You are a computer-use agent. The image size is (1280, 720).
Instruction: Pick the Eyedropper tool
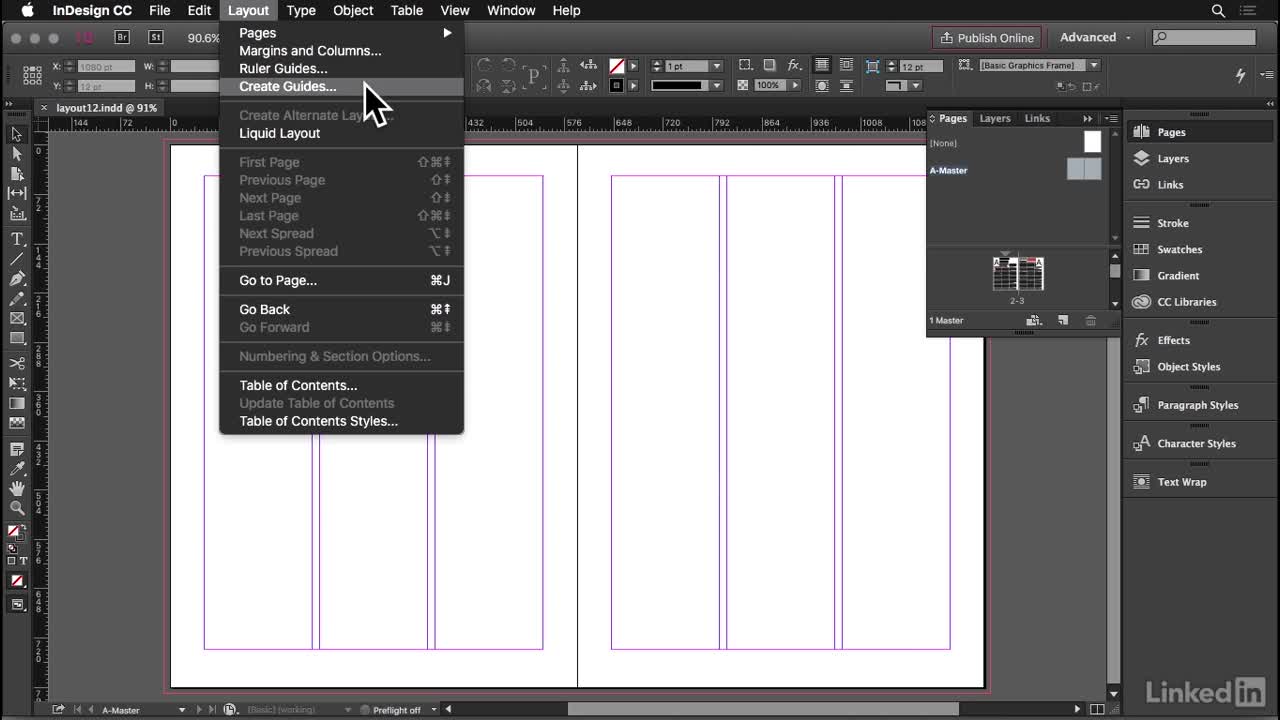click(17, 469)
